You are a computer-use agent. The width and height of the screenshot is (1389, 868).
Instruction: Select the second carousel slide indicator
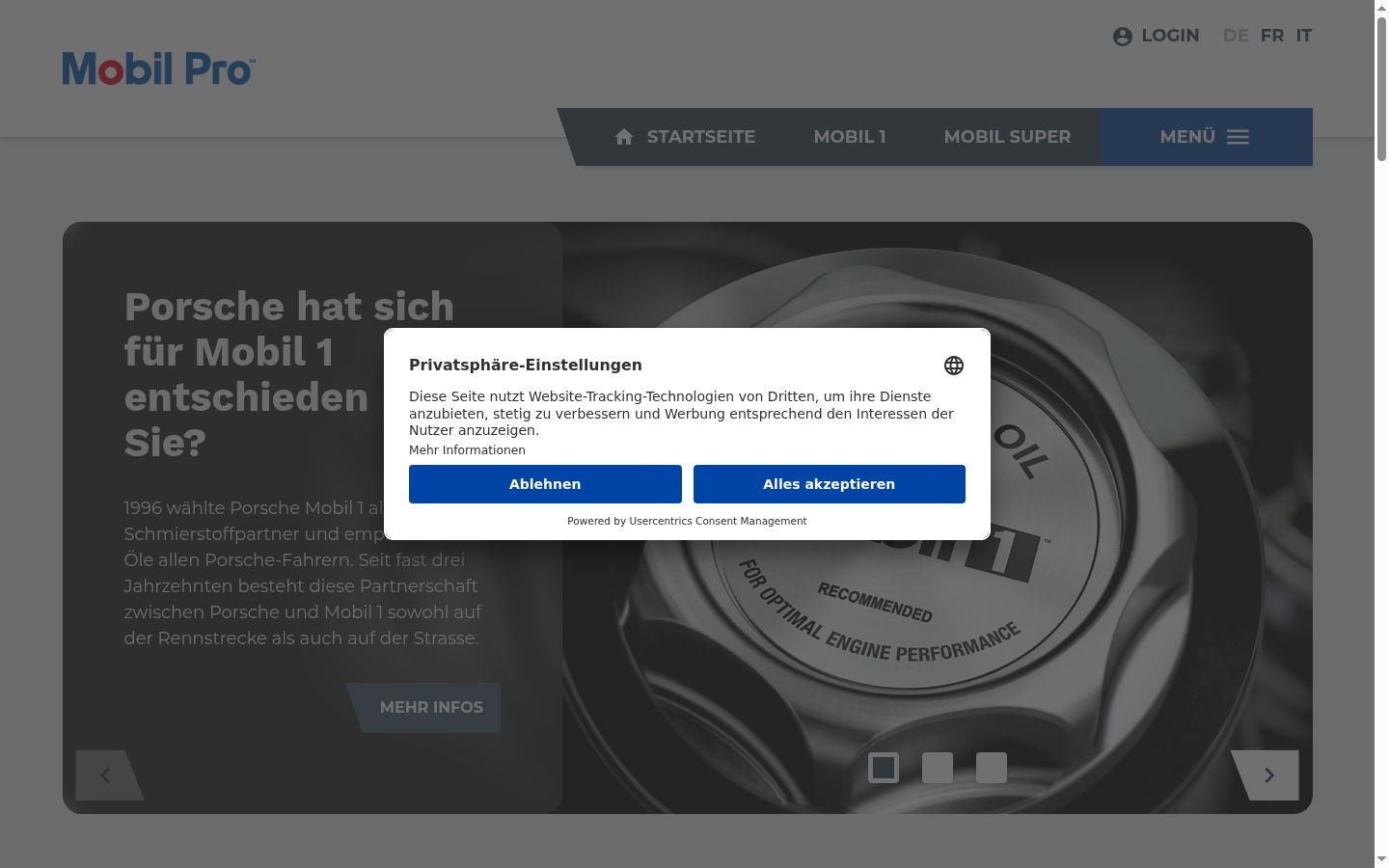point(938,768)
